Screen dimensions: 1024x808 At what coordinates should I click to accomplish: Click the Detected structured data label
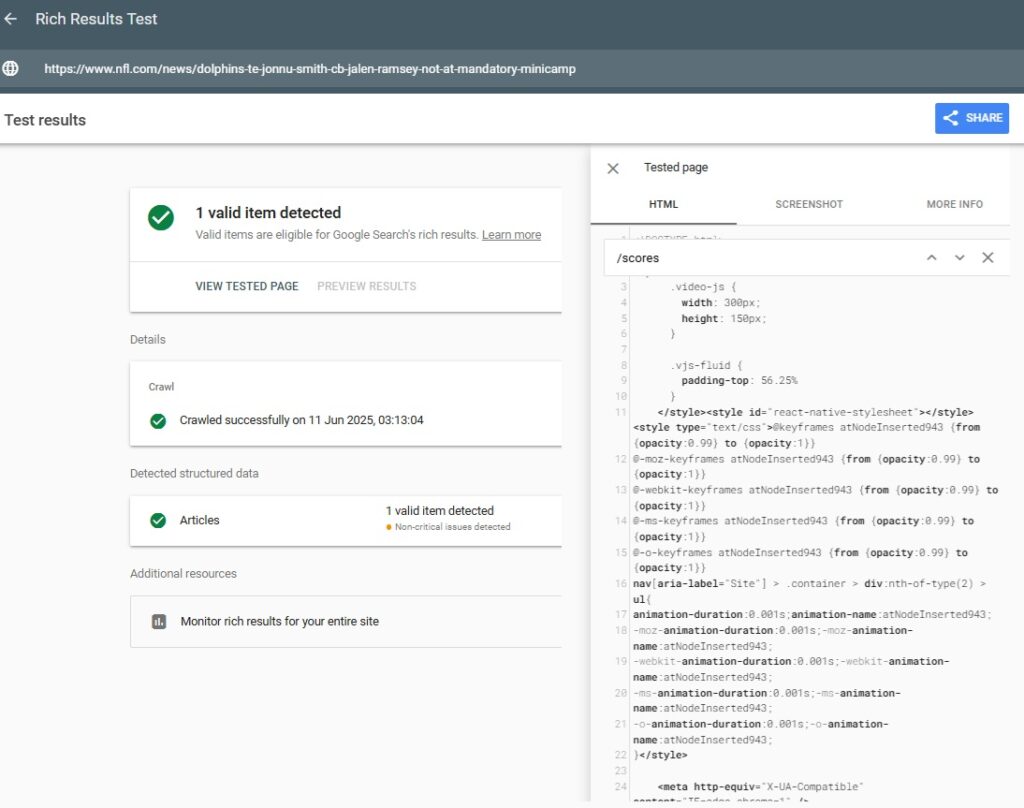point(194,474)
